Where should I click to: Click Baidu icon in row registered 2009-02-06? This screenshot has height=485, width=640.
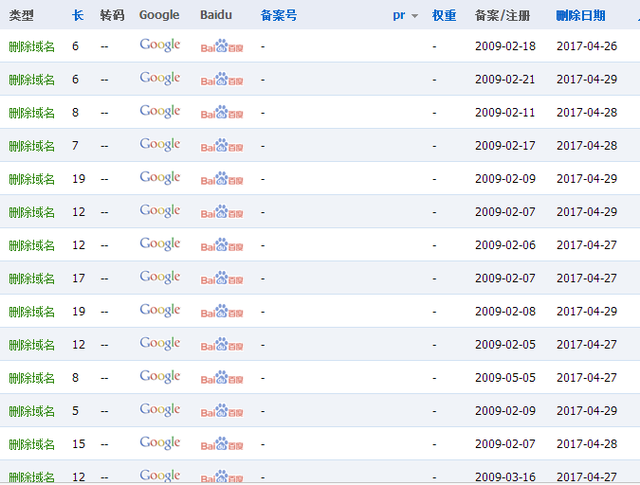[x=222, y=245]
